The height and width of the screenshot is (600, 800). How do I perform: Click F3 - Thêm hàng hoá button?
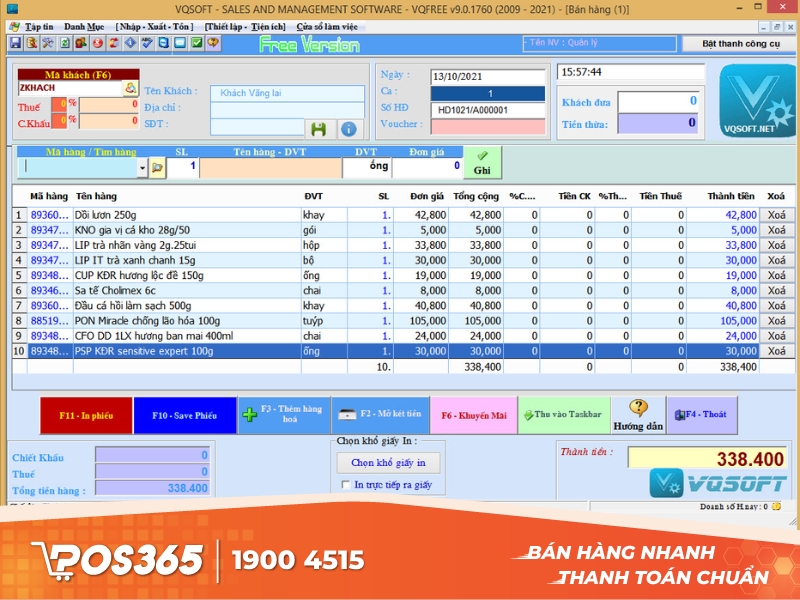[284, 415]
